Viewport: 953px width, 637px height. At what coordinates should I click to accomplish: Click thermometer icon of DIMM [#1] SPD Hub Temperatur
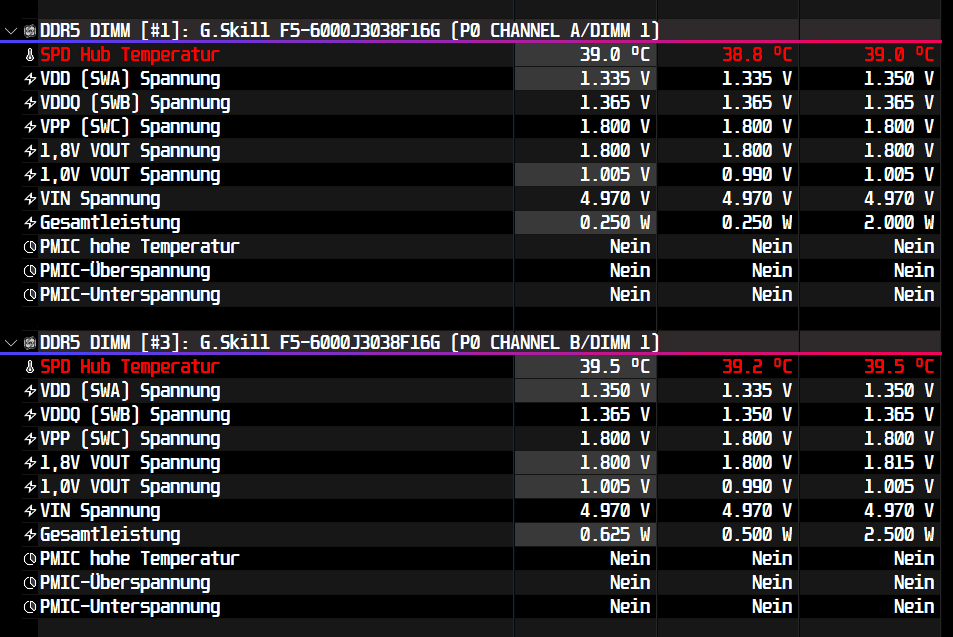pos(30,55)
